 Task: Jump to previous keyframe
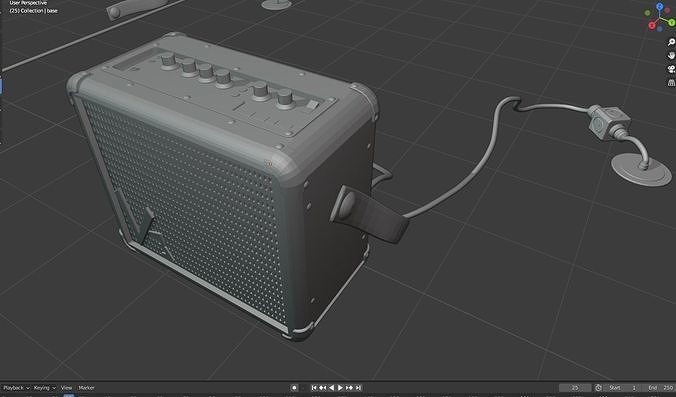[322, 388]
